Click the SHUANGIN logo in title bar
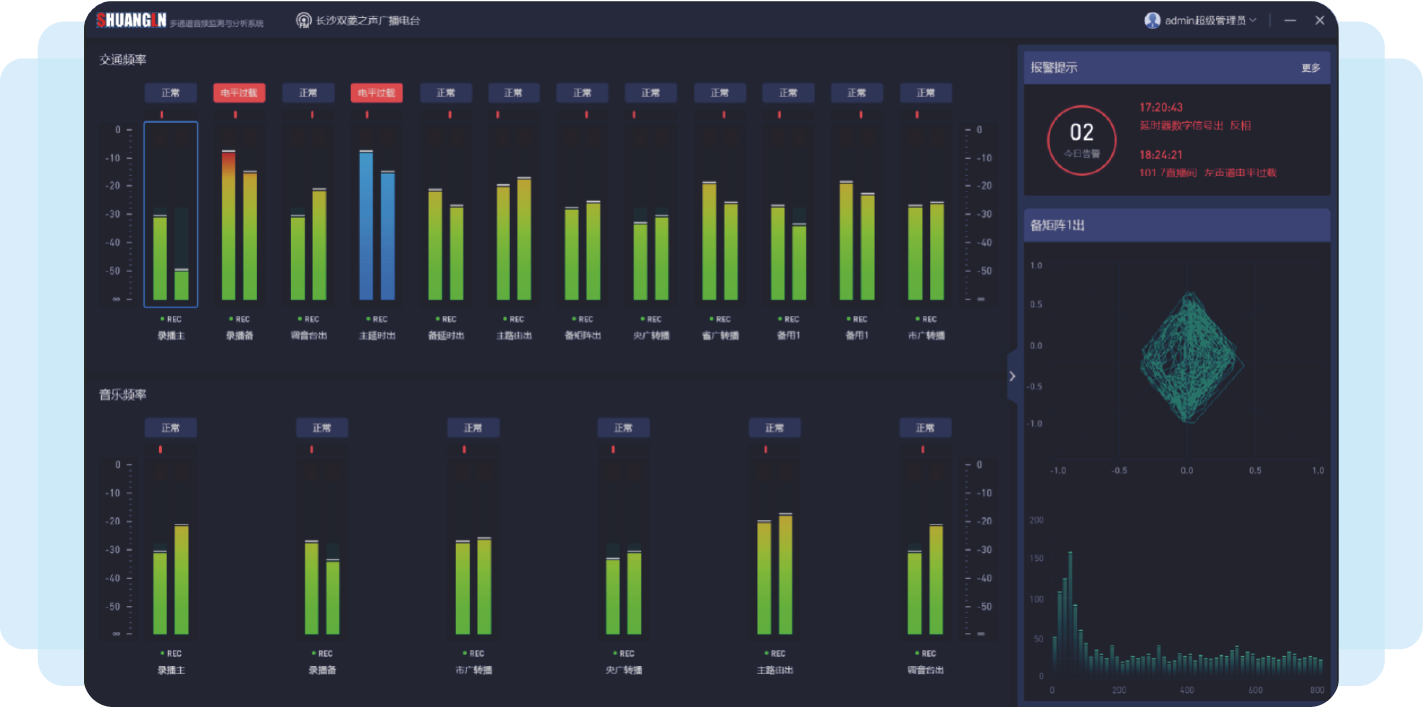This screenshot has height=707, width=1423. 131,20
